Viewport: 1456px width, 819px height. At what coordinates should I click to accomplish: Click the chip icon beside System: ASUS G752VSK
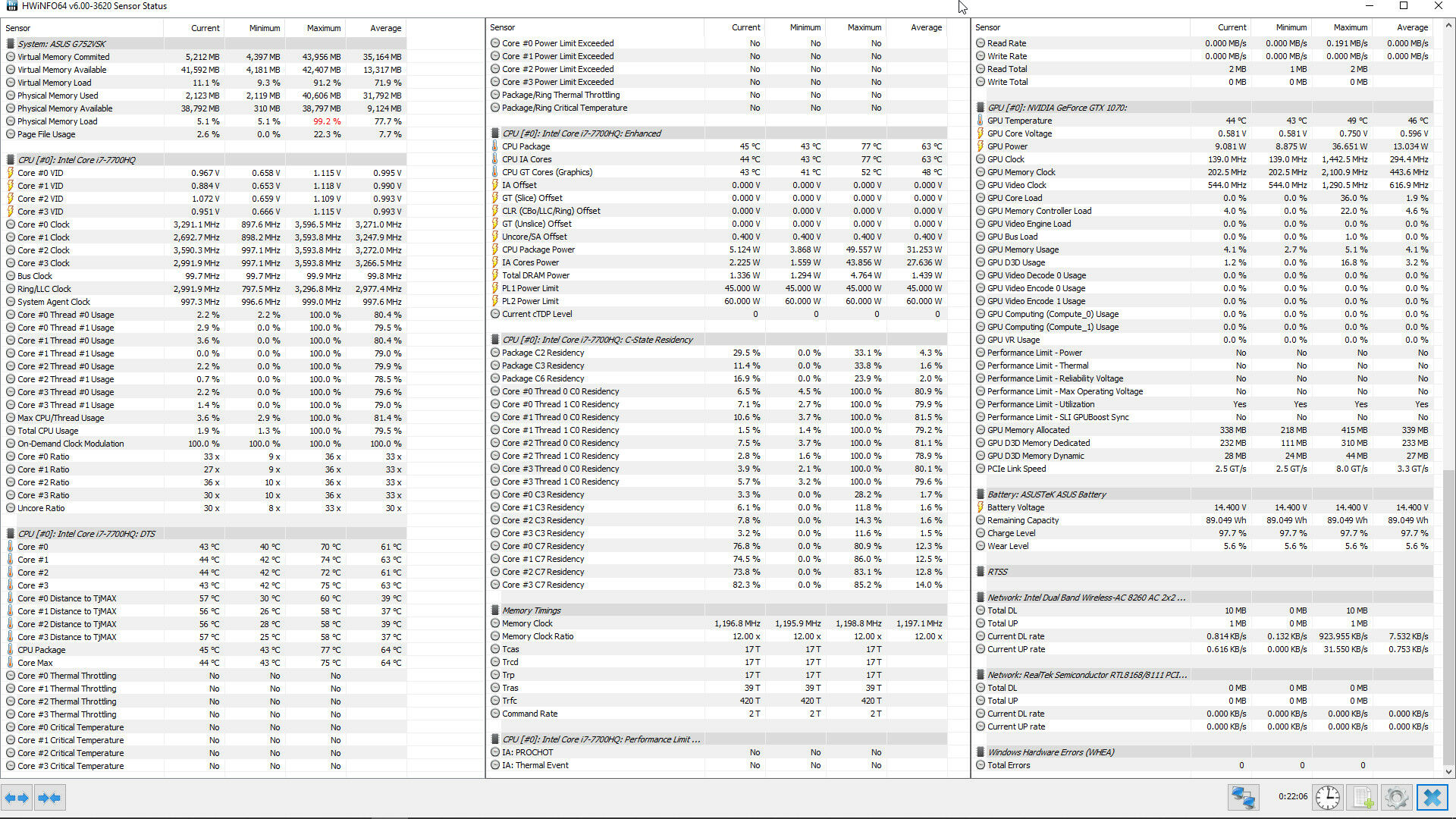11,44
